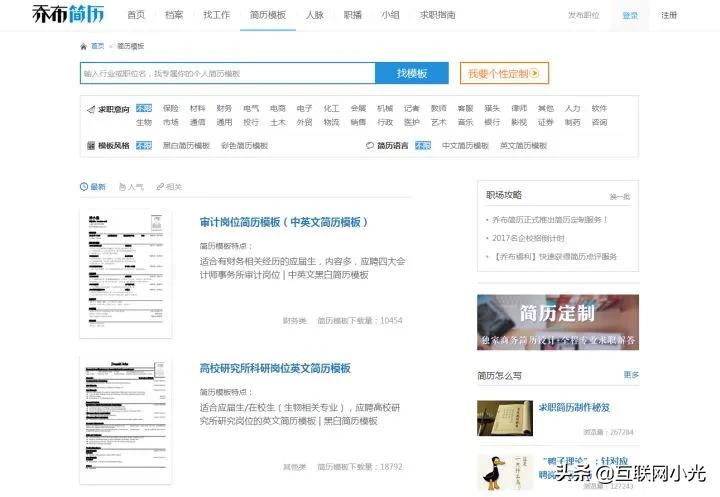The width and height of the screenshot is (720, 497).
Task: Click the template search input field
Action: (227, 73)
